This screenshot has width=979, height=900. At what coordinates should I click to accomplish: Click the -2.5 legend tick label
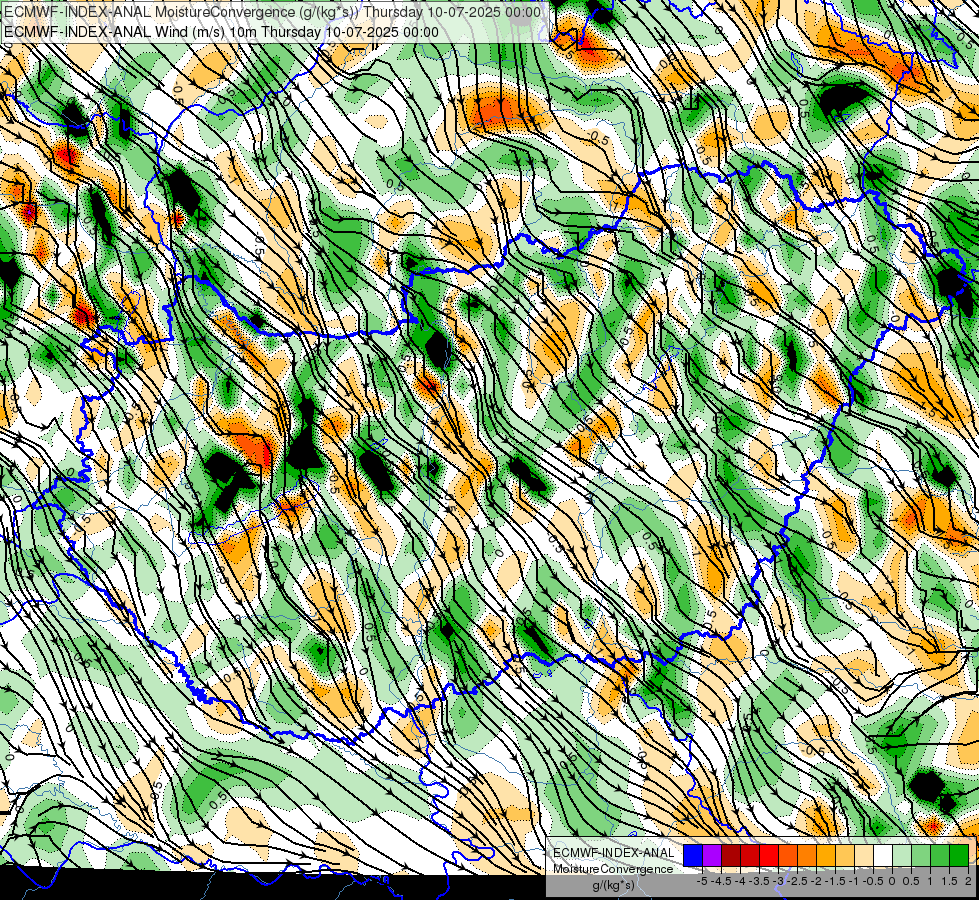(x=797, y=881)
